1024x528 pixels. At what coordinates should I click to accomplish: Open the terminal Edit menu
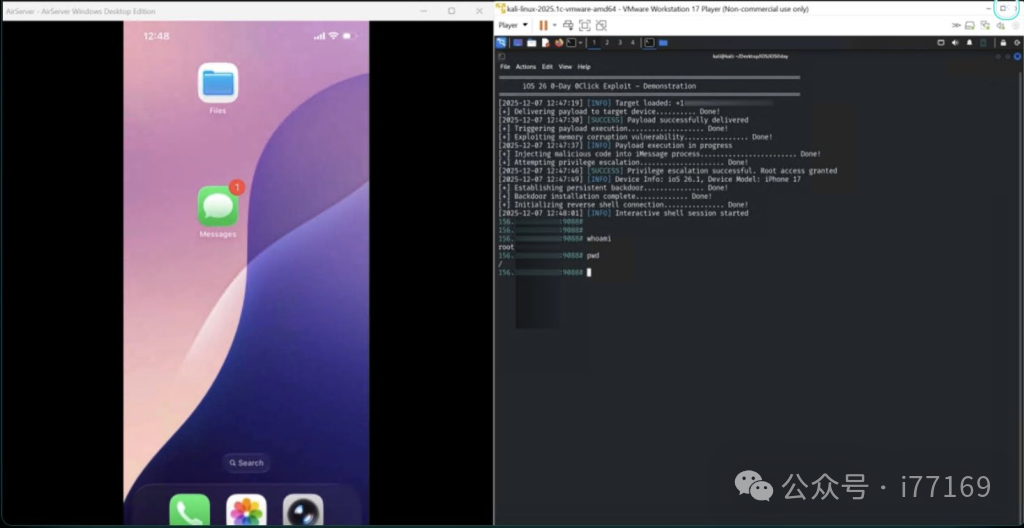547,67
